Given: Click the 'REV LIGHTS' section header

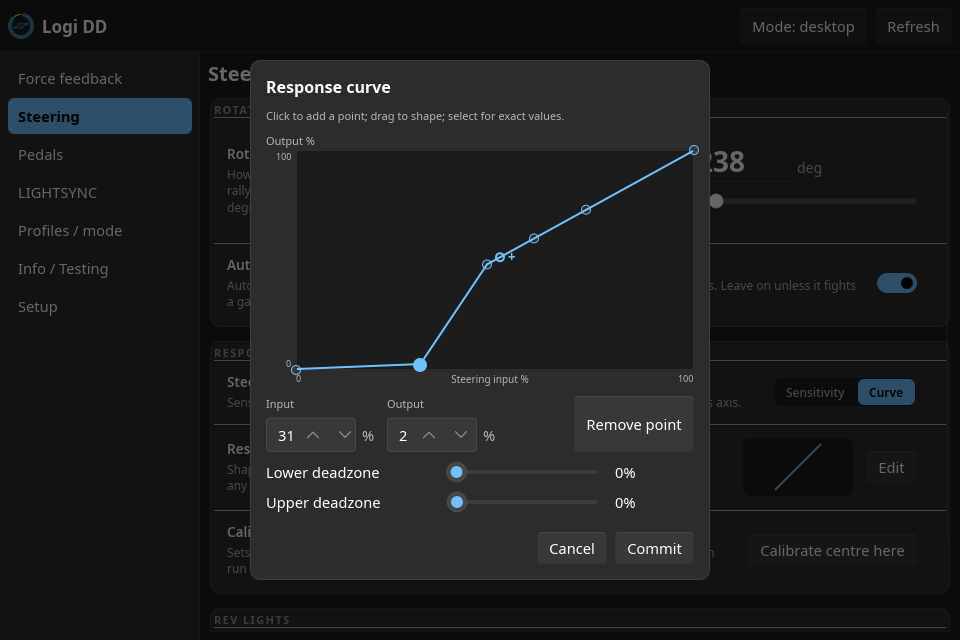Looking at the screenshot, I should coord(252,620).
